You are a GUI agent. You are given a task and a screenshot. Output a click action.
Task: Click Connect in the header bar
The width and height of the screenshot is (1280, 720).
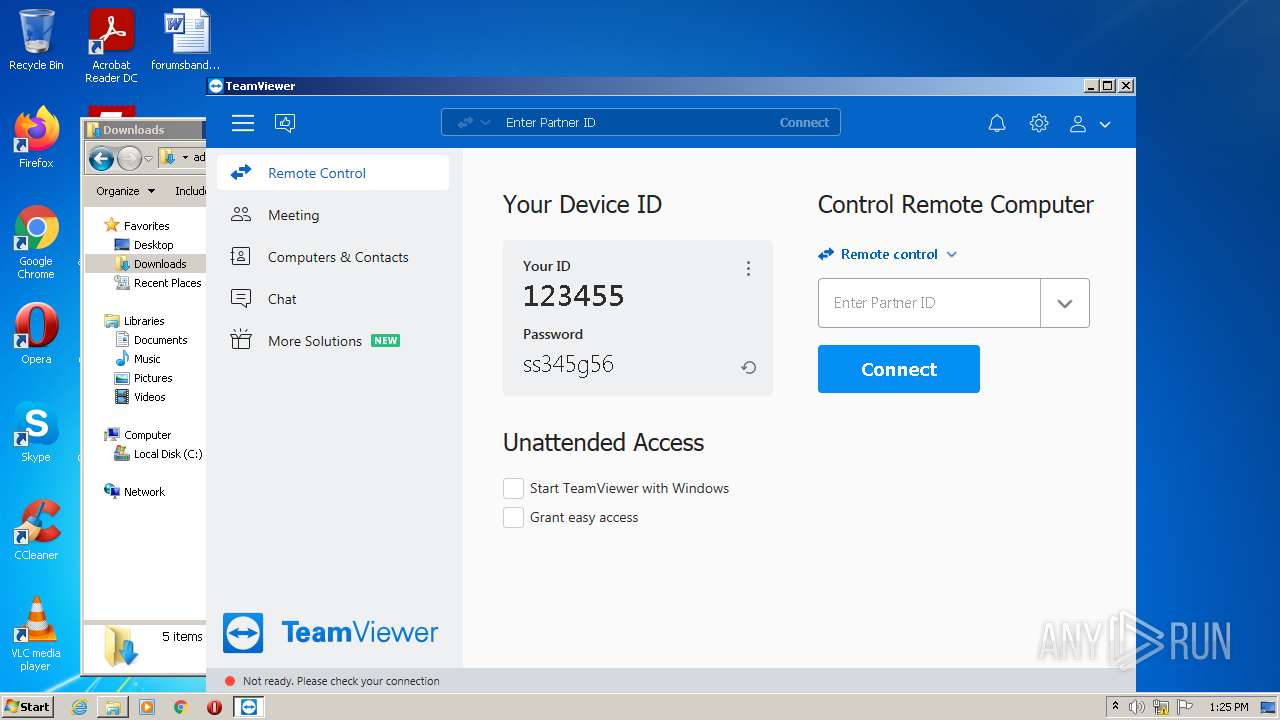tap(804, 122)
